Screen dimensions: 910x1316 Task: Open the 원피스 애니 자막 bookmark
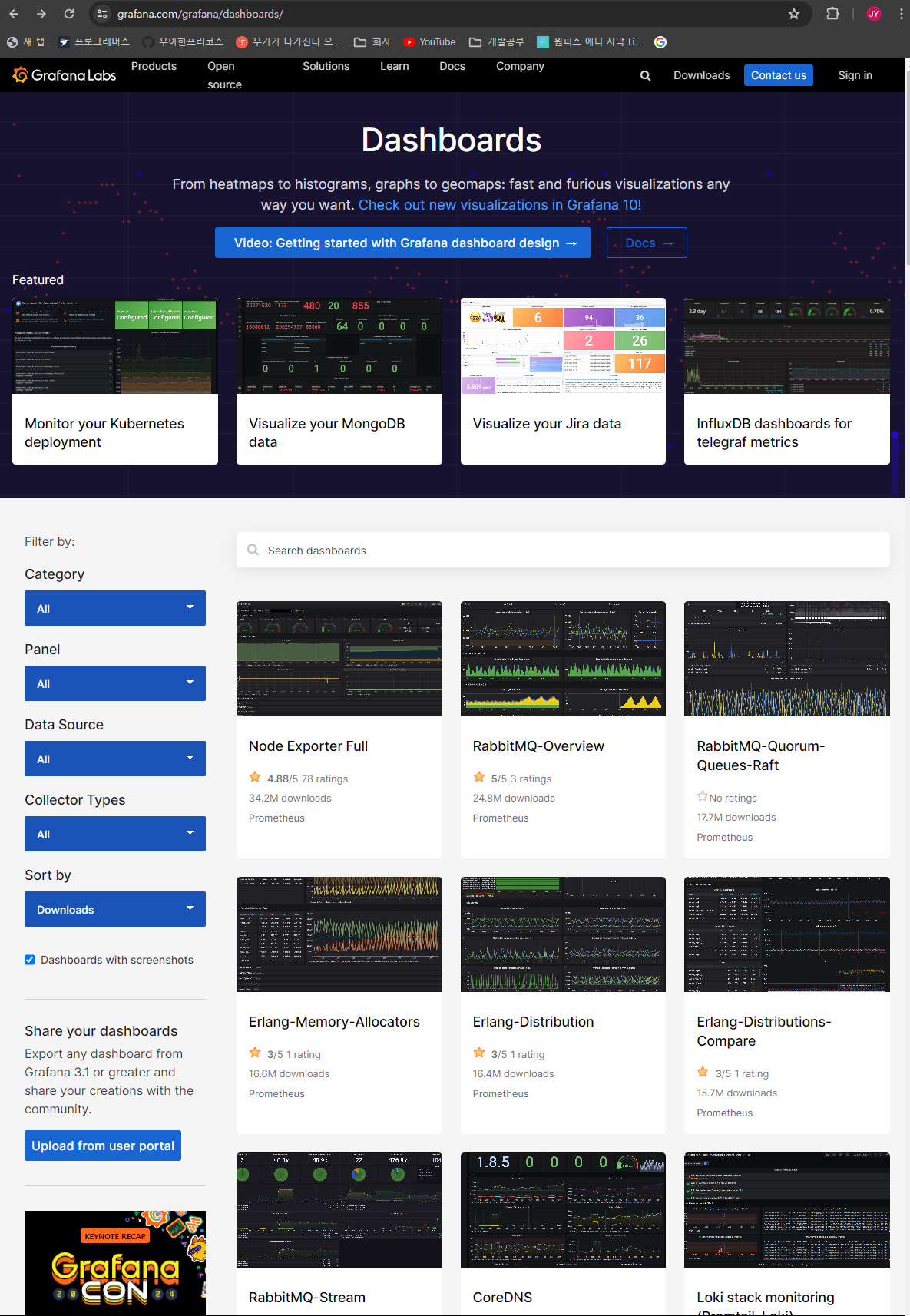[x=589, y=42]
